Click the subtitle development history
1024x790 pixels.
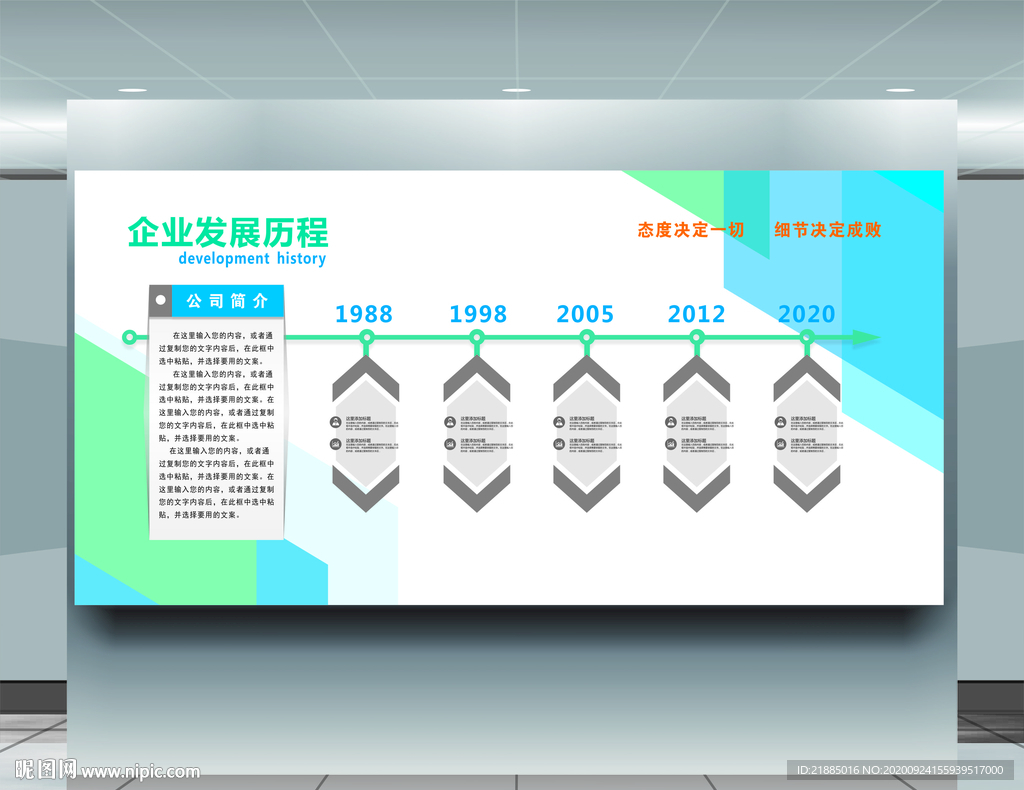(252, 259)
